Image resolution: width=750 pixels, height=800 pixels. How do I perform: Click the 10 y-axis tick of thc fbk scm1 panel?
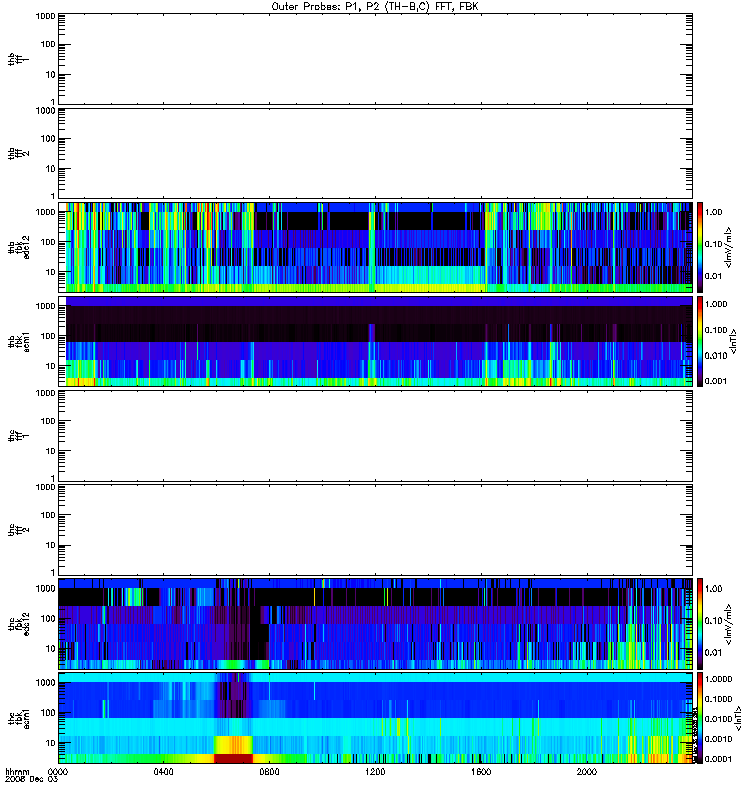click(x=51, y=743)
